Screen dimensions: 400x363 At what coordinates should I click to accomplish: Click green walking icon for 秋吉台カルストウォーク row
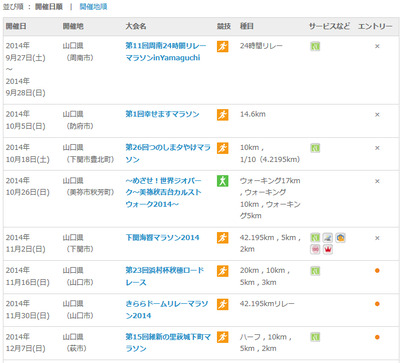point(223,181)
